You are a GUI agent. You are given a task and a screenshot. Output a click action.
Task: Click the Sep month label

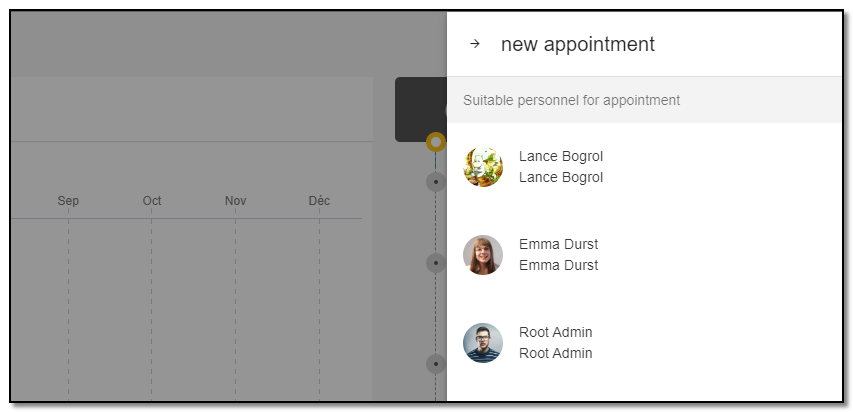tap(68, 201)
